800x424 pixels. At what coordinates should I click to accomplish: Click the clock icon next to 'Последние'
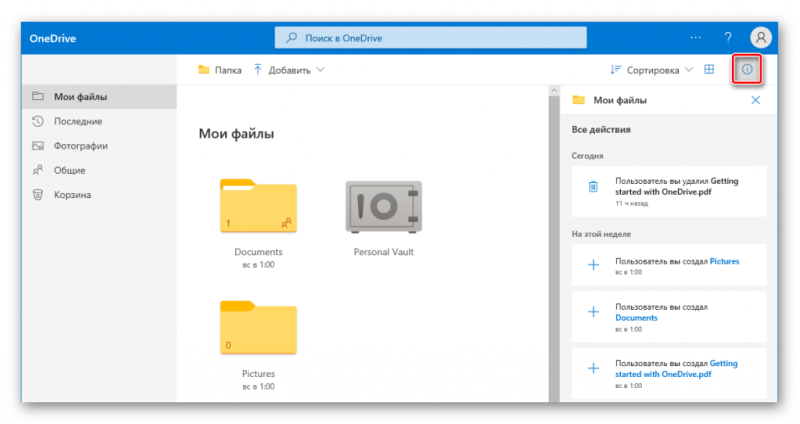pos(38,121)
